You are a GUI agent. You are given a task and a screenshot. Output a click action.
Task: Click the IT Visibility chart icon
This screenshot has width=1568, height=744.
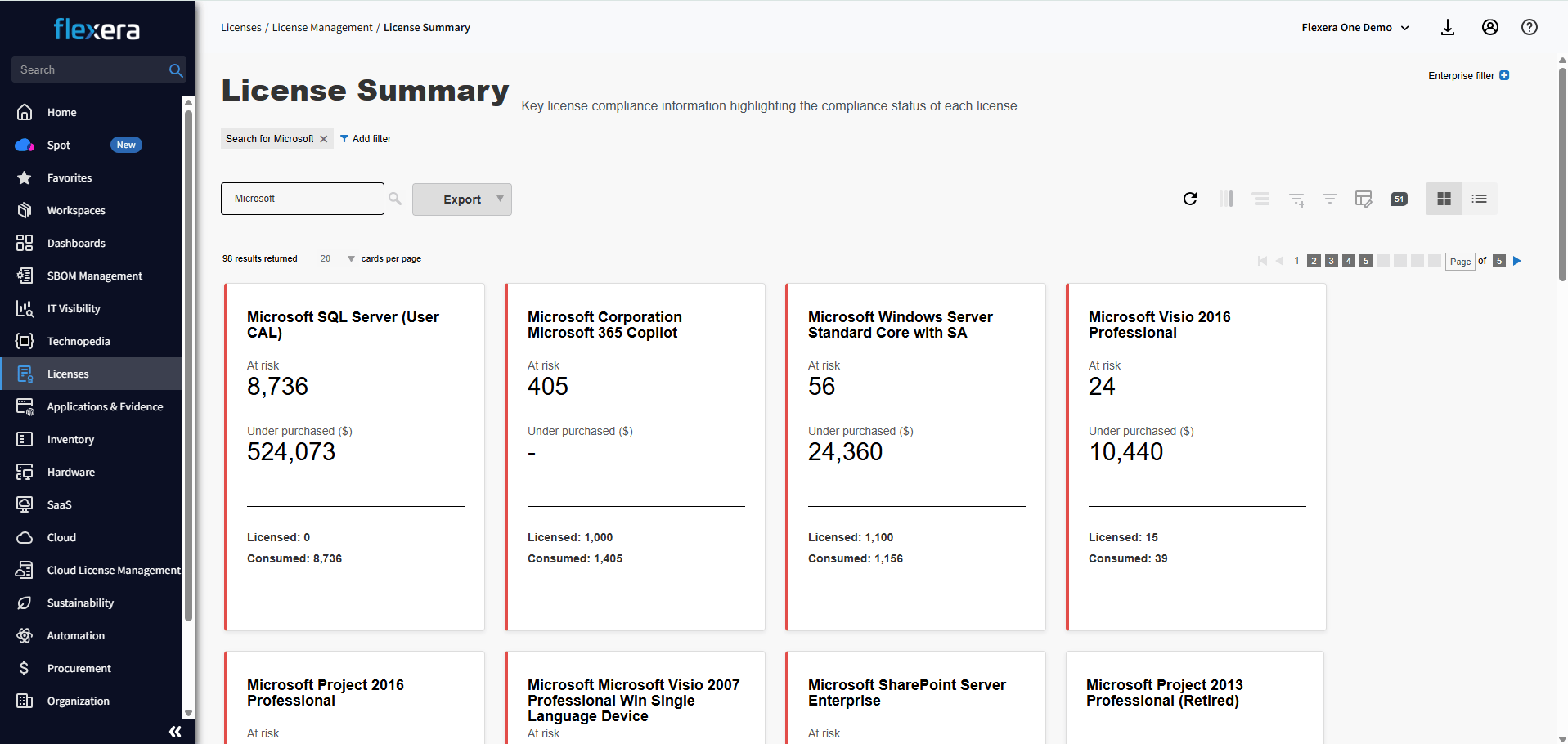point(25,308)
